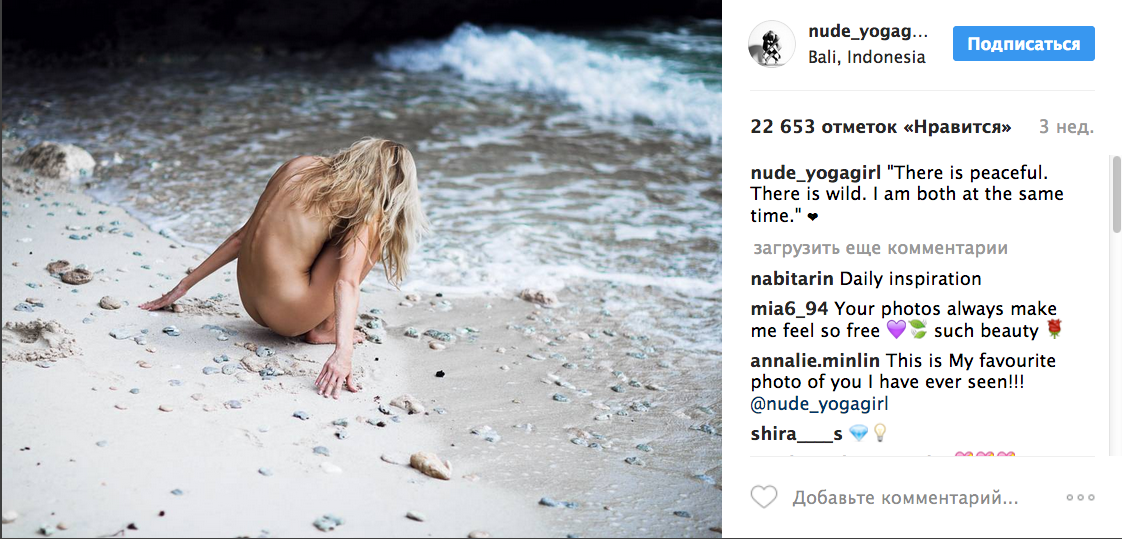Click the @nude_yogagirl mention
The image size is (1122, 539).
point(819,404)
